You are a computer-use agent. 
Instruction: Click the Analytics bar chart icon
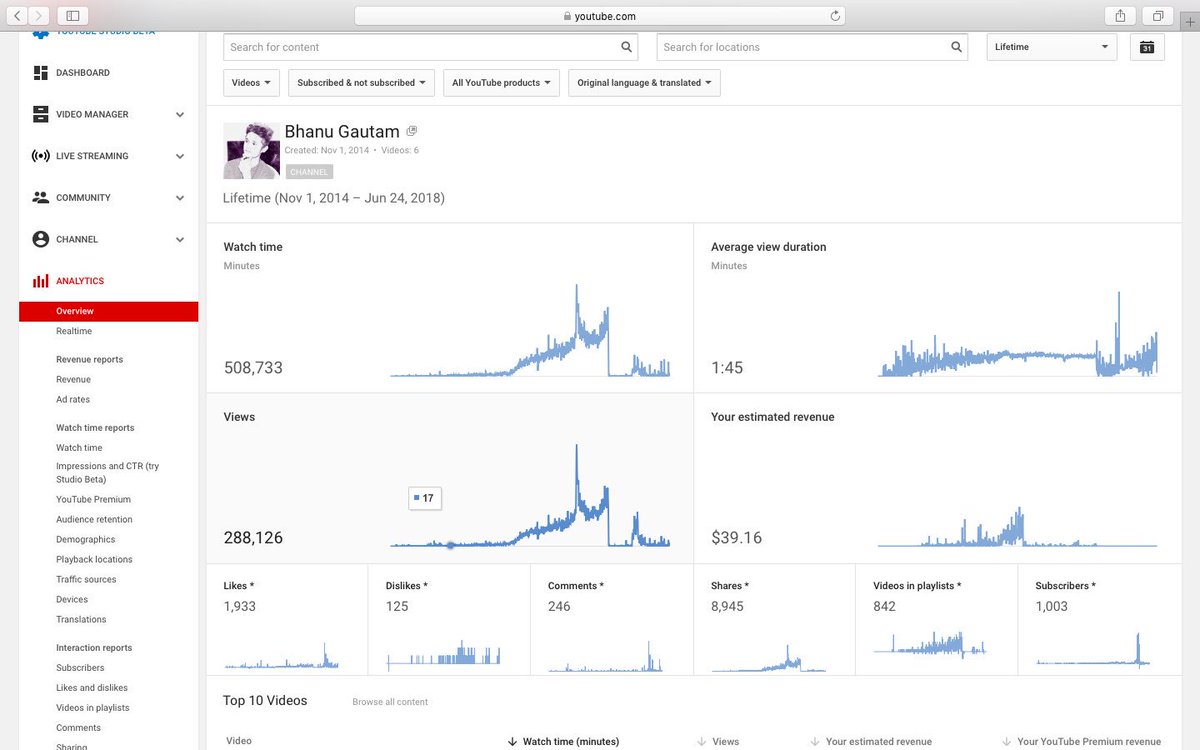[x=40, y=281]
